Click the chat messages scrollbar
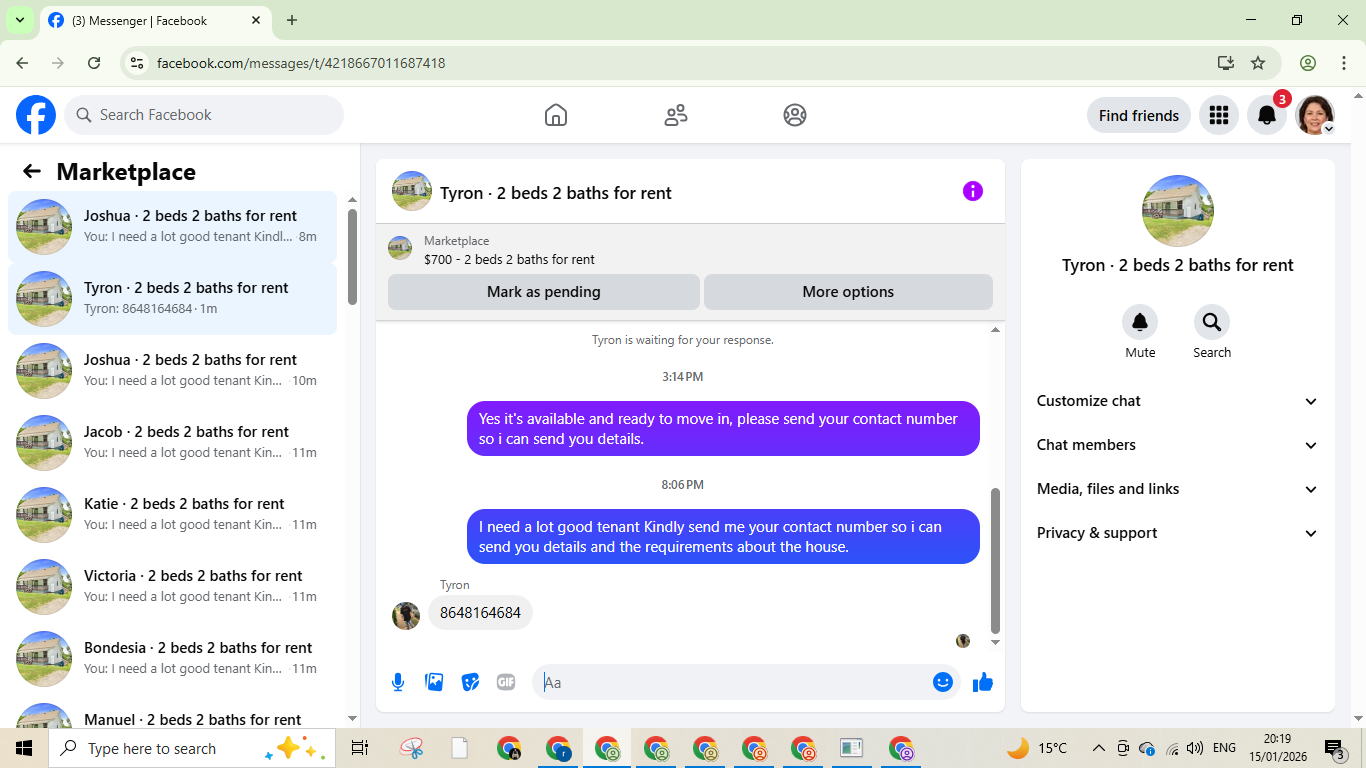The height and width of the screenshot is (768, 1366). click(x=995, y=560)
